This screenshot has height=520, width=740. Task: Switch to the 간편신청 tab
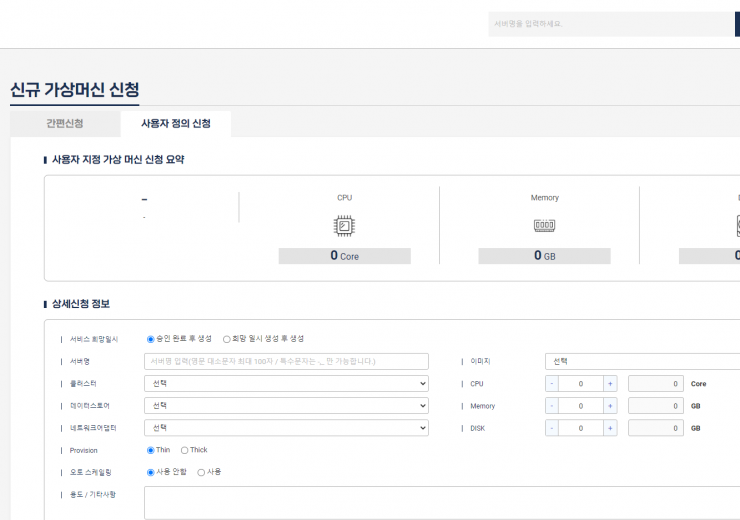pyautogui.click(x=64, y=124)
